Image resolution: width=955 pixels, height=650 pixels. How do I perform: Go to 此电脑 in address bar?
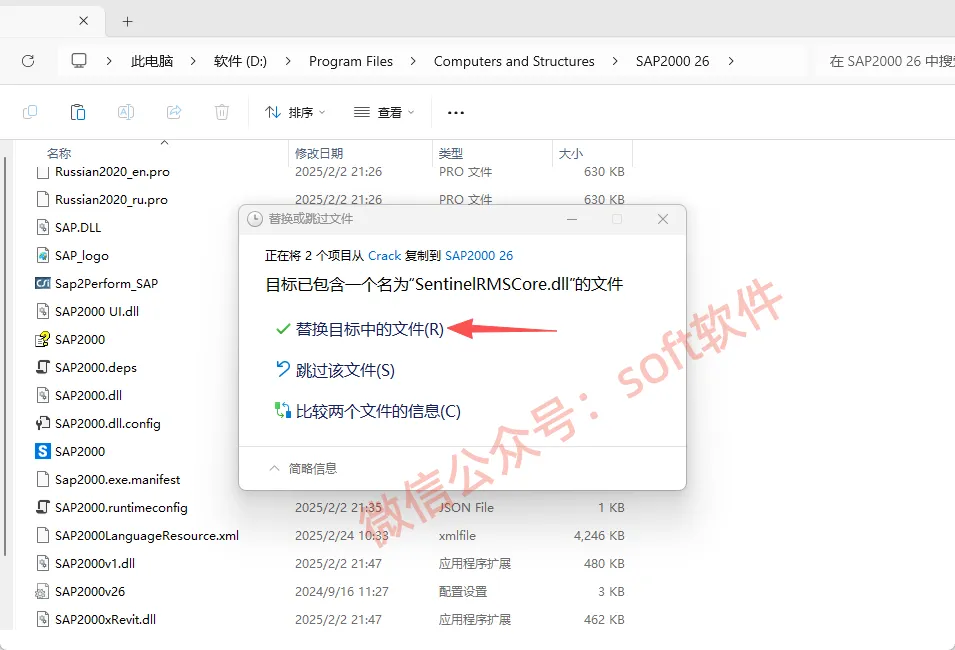click(152, 61)
